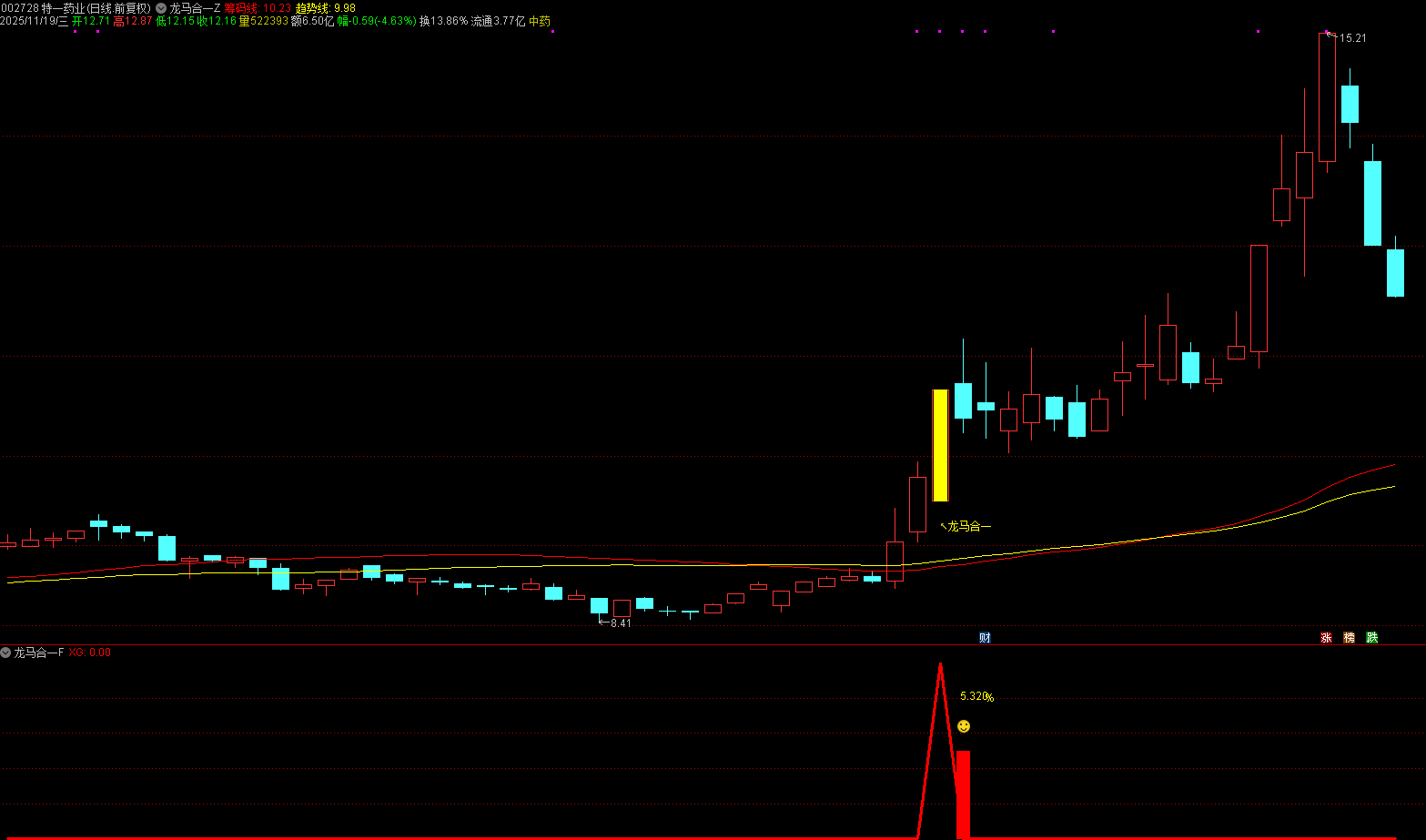Click the 龙马合一F sub-chart indicator name
Viewport: 1426px width, 840px height.
(39, 653)
